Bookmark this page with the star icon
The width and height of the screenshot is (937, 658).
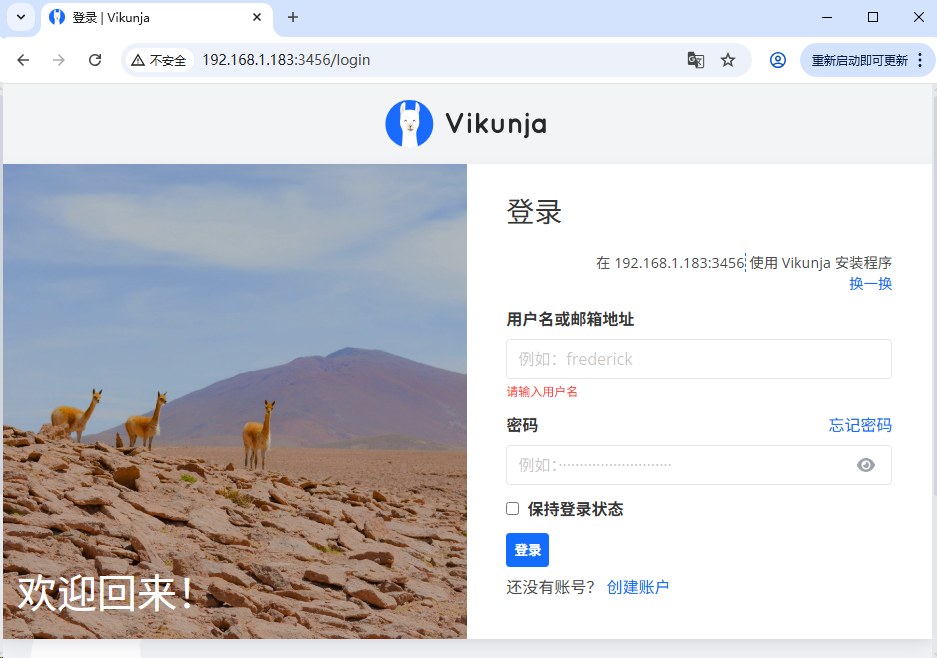click(x=728, y=60)
